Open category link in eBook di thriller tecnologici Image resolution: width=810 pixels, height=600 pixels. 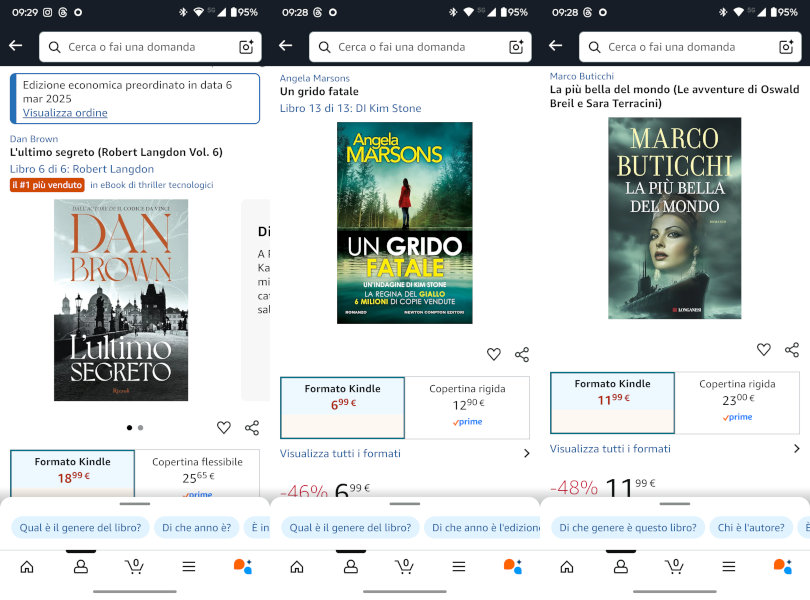coord(152,184)
